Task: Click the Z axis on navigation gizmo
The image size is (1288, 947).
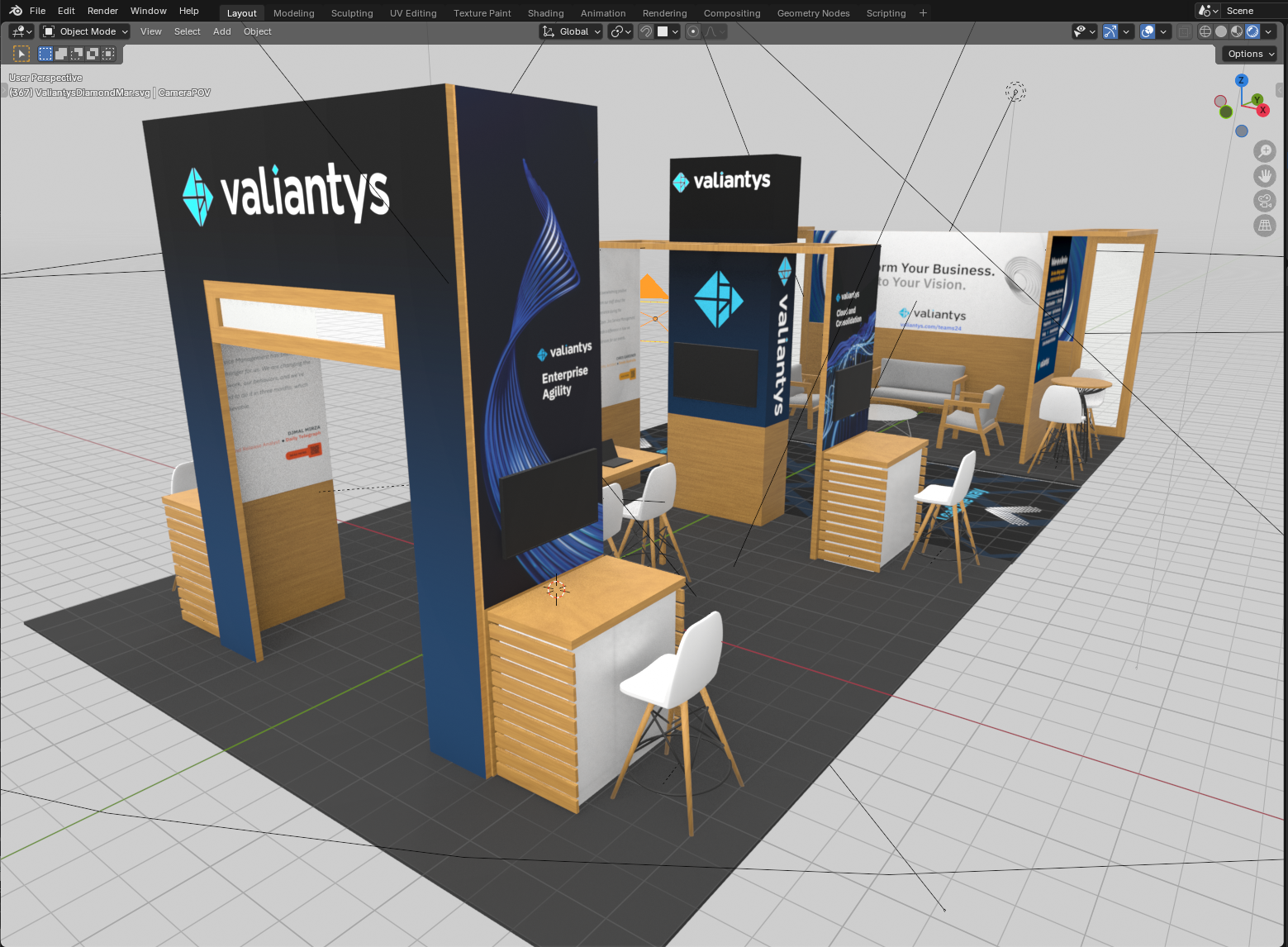Action: coord(1241,80)
